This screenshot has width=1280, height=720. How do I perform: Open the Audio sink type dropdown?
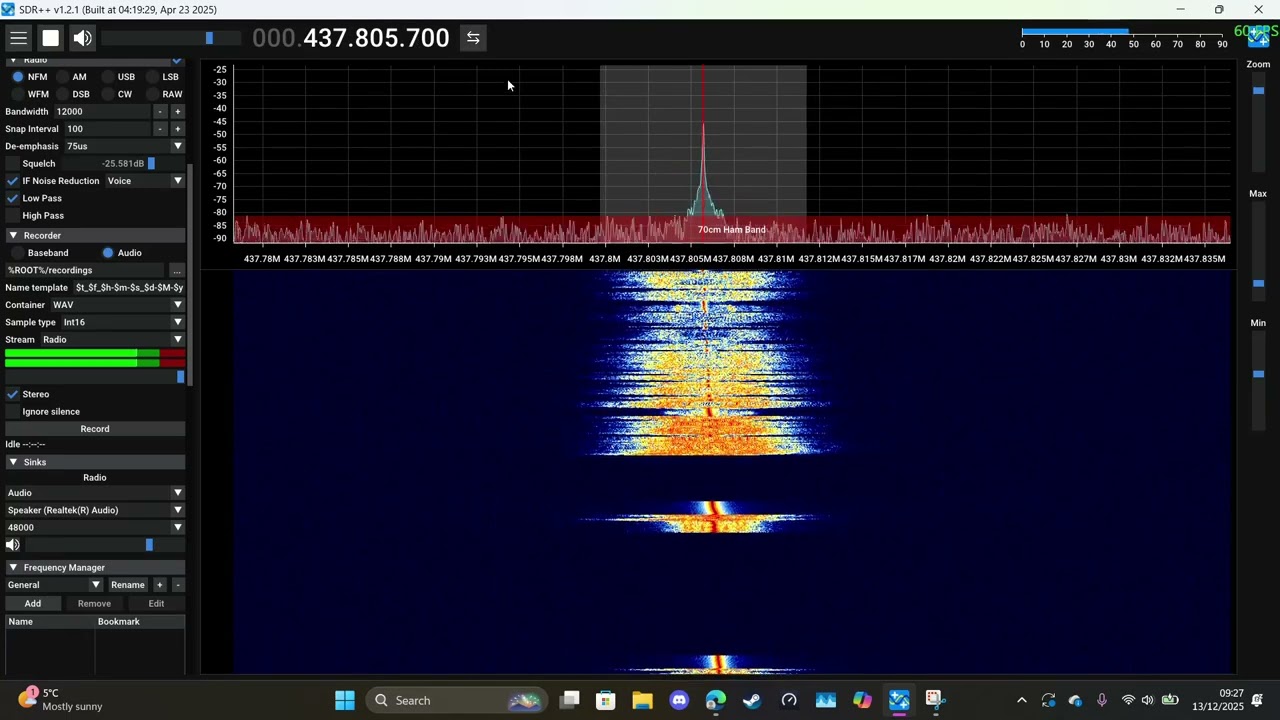(x=95, y=493)
